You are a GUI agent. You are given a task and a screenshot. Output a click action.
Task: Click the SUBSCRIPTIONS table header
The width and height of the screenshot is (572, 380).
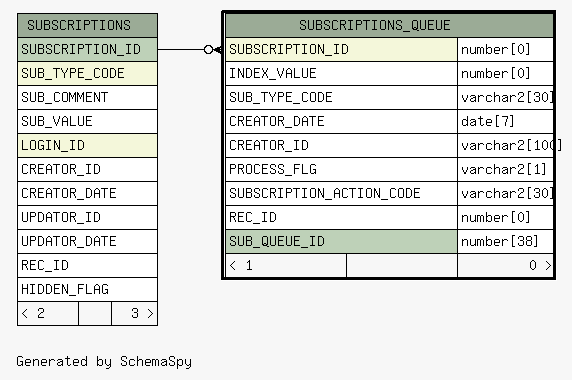pyautogui.click(x=88, y=26)
